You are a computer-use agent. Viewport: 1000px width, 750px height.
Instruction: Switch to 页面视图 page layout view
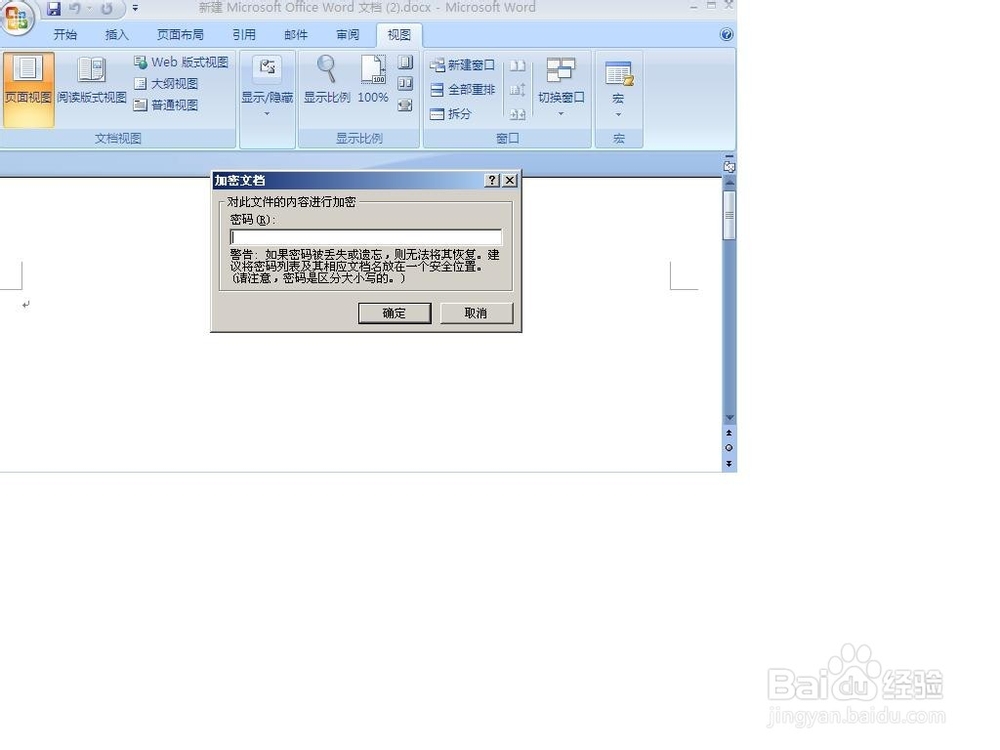pyautogui.click(x=28, y=89)
